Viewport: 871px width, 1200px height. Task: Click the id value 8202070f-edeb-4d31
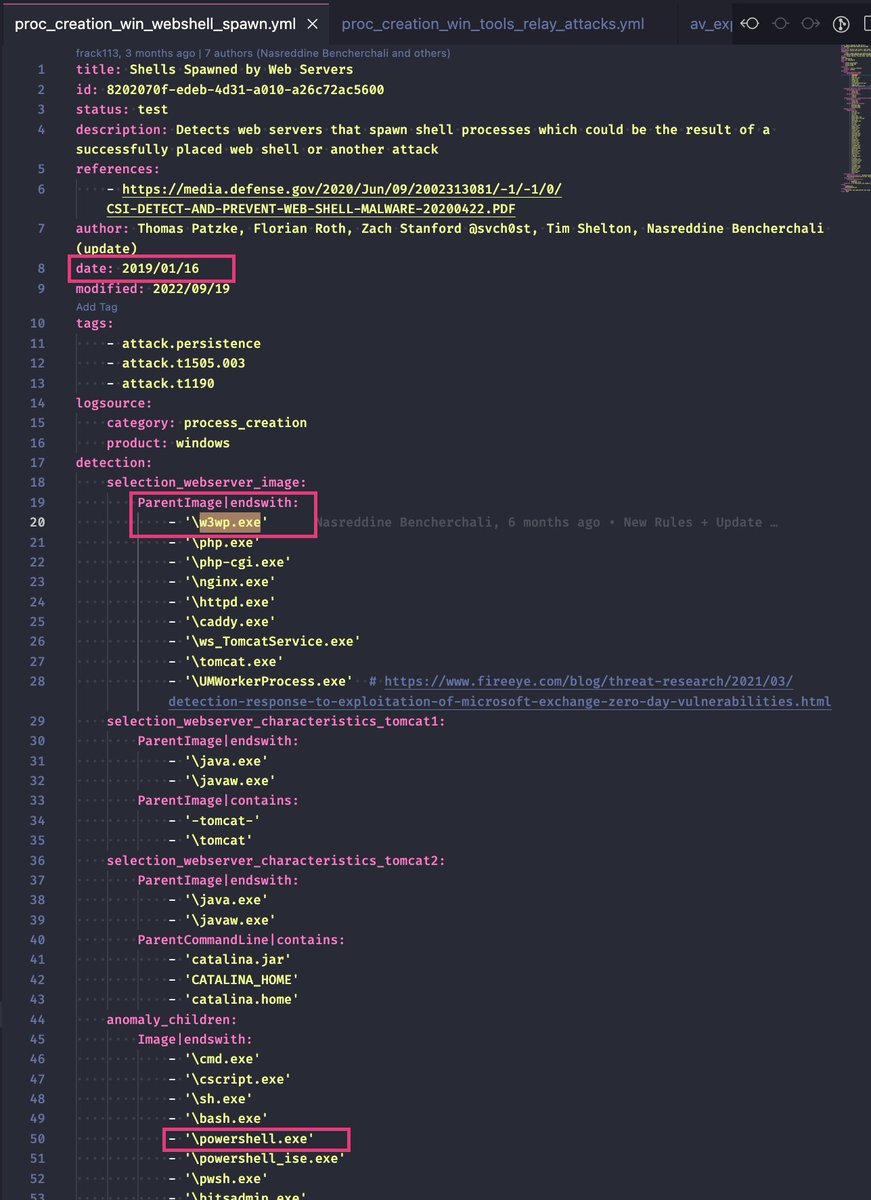pos(245,89)
